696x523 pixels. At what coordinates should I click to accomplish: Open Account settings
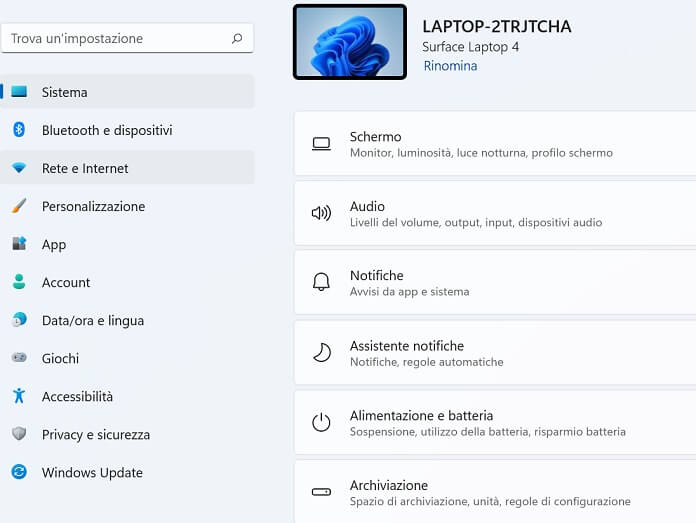click(127, 282)
